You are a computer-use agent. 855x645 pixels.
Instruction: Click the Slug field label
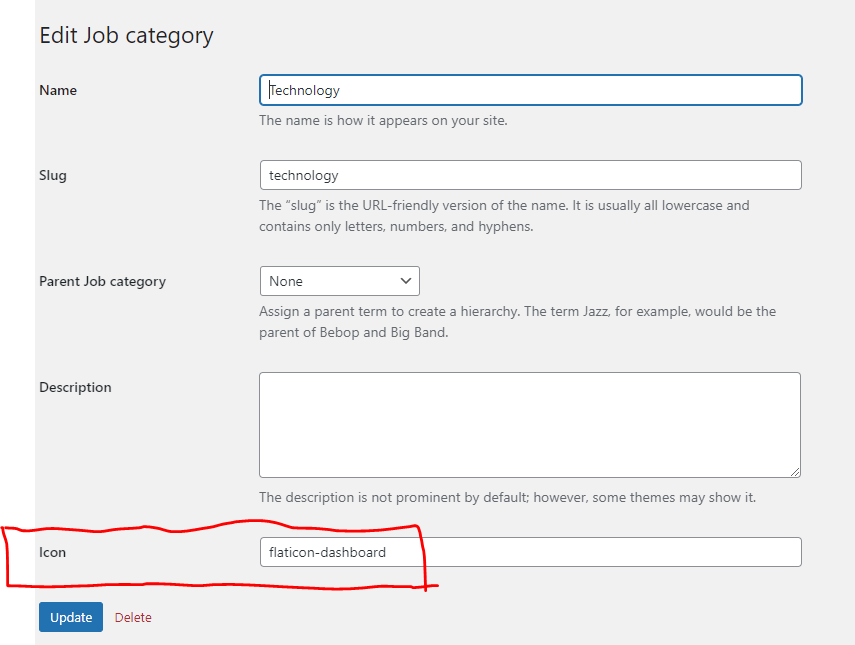tap(53, 175)
